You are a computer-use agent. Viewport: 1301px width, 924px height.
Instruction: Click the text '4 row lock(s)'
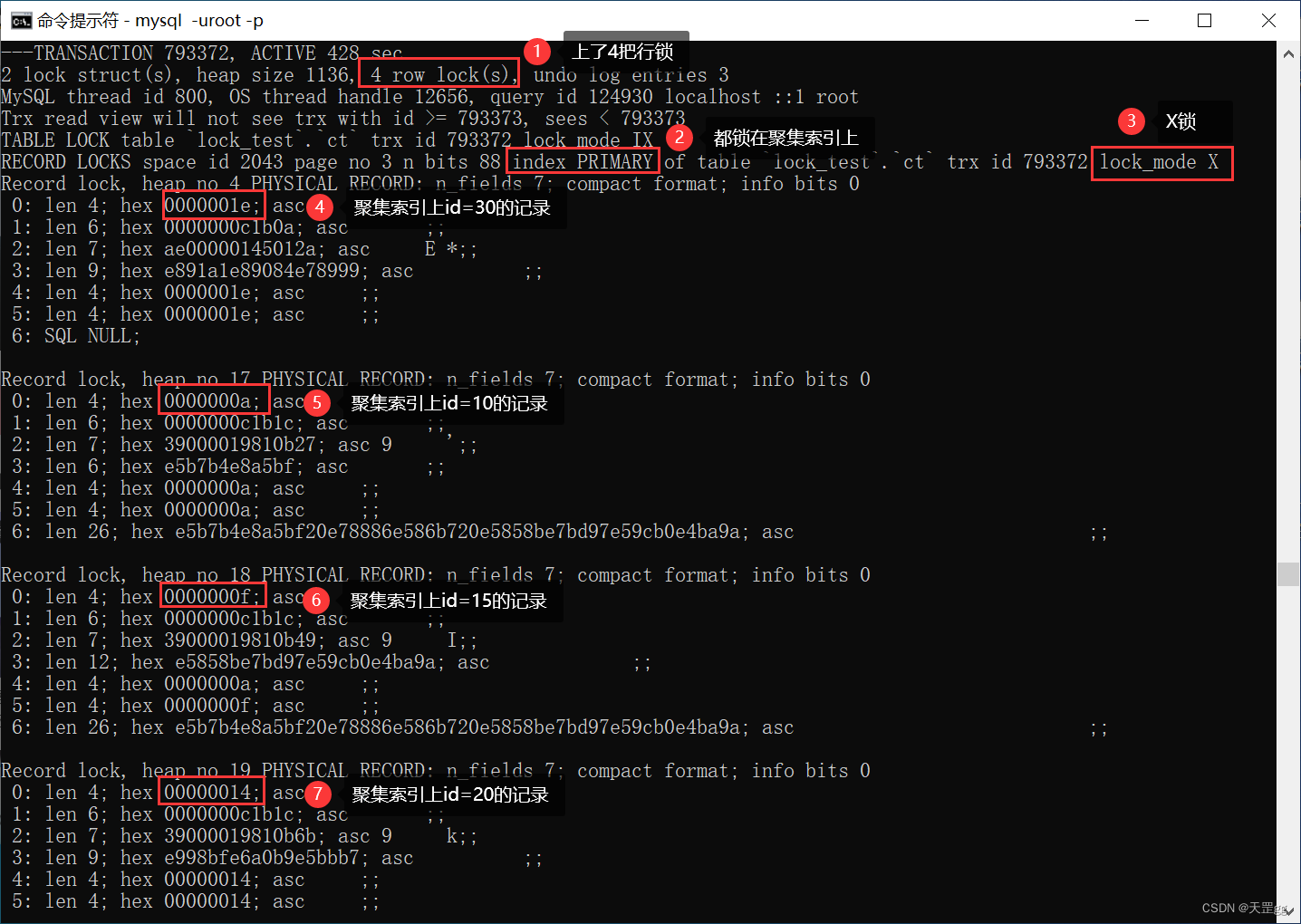coord(439,75)
